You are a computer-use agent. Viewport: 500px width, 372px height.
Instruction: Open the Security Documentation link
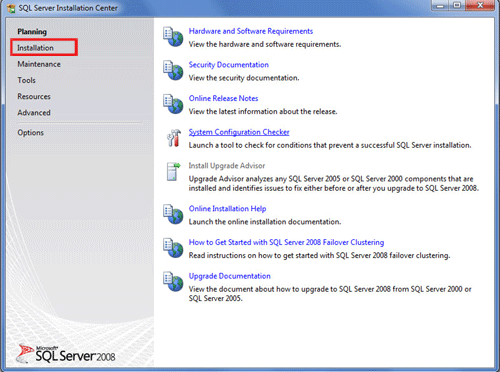pos(229,65)
